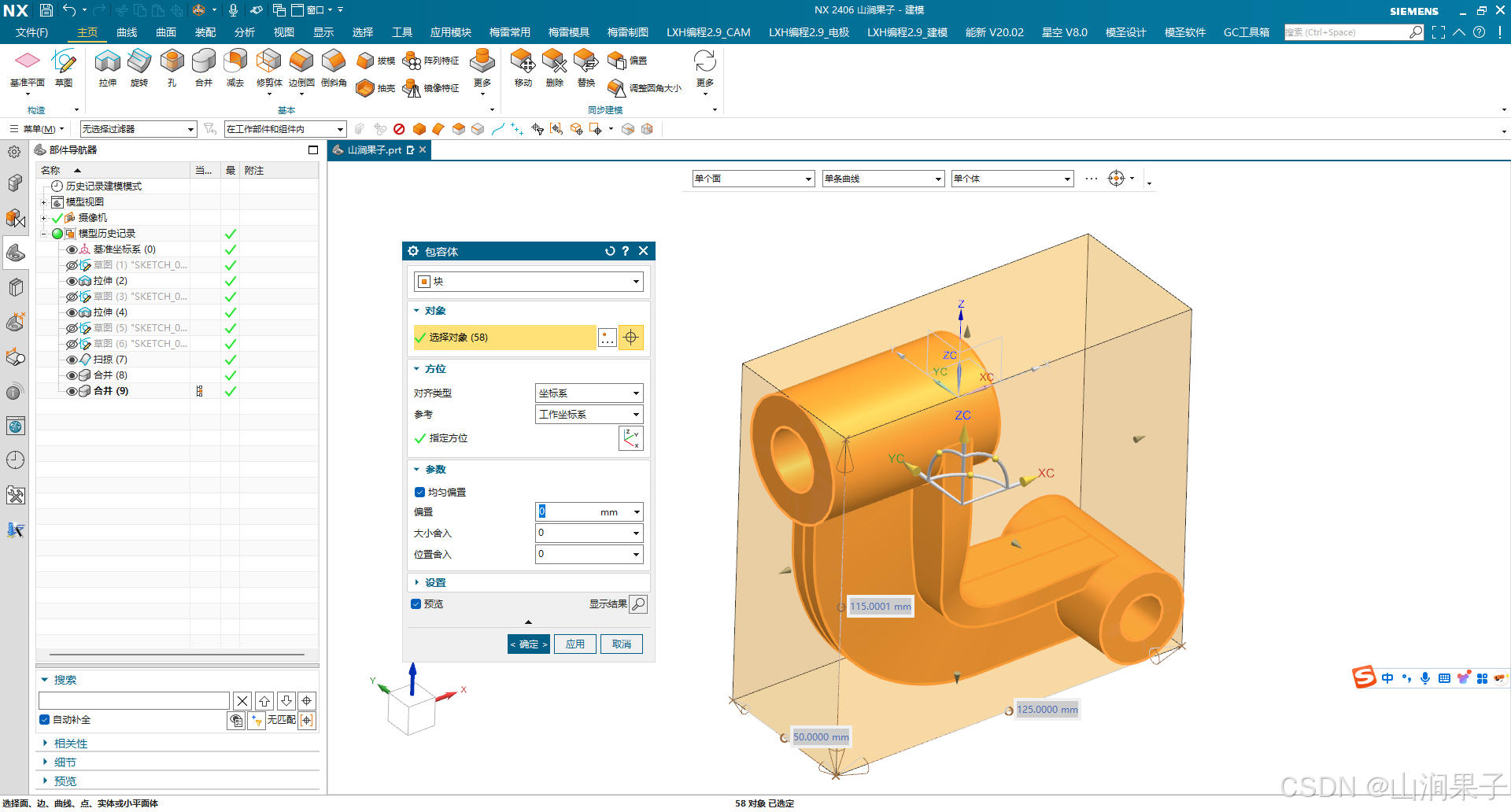The height and width of the screenshot is (812, 1511).
Task: Toggle visibility of 扫掠 (7)
Action: click(x=72, y=360)
